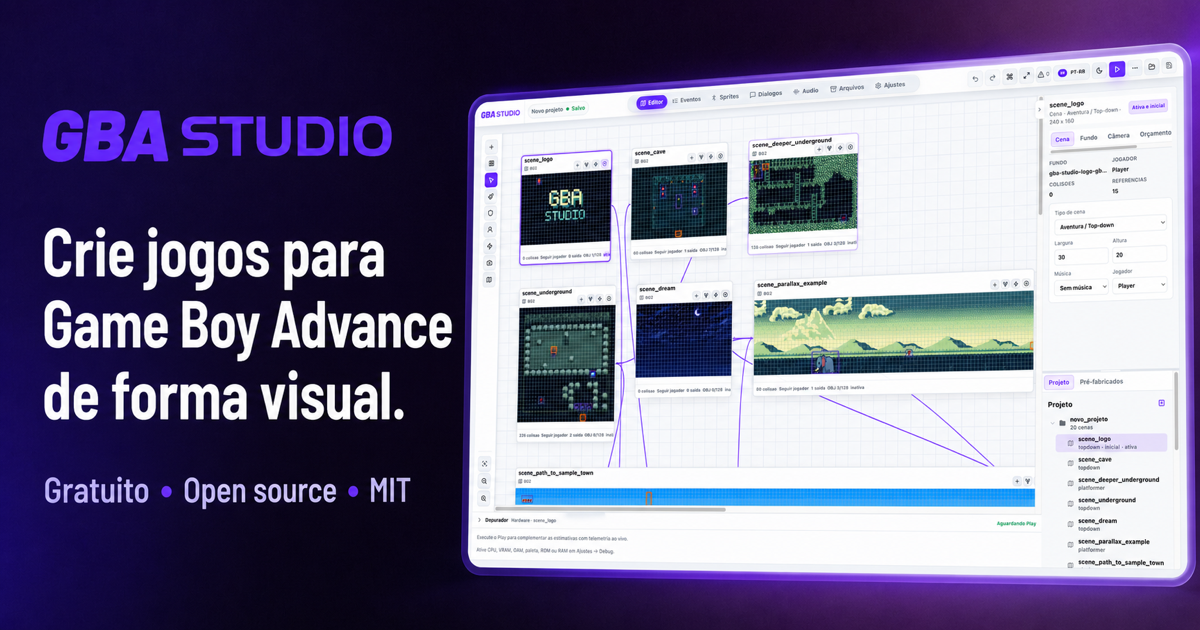Switch to the Editor tab
Image resolution: width=1200 pixels, height=630 pixels.
[x=652, y=102]
